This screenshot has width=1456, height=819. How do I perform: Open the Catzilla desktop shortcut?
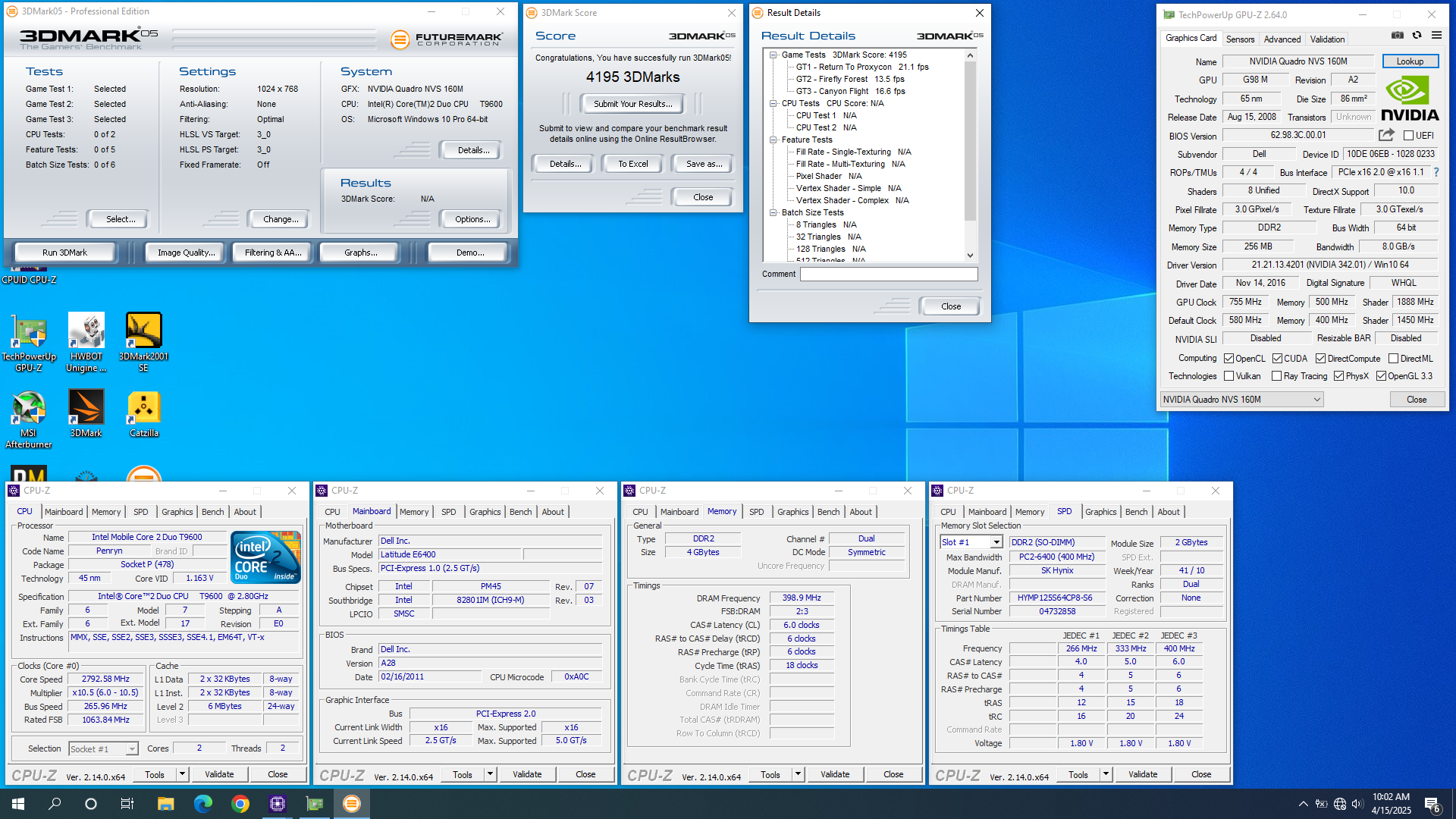click(143, 414)
